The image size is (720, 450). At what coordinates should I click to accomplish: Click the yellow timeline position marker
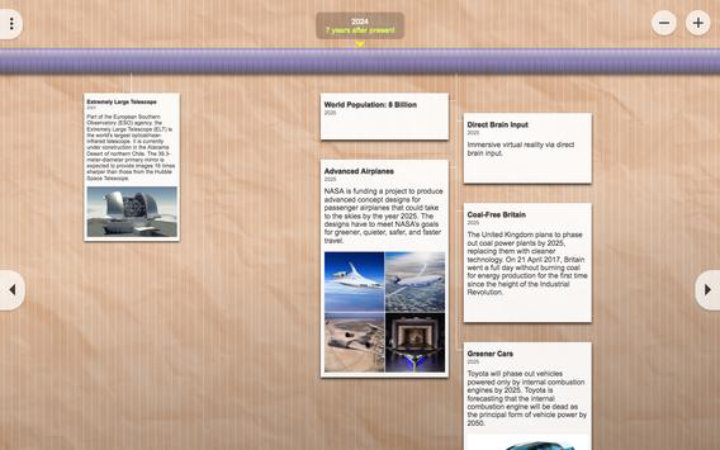(360, 44)
